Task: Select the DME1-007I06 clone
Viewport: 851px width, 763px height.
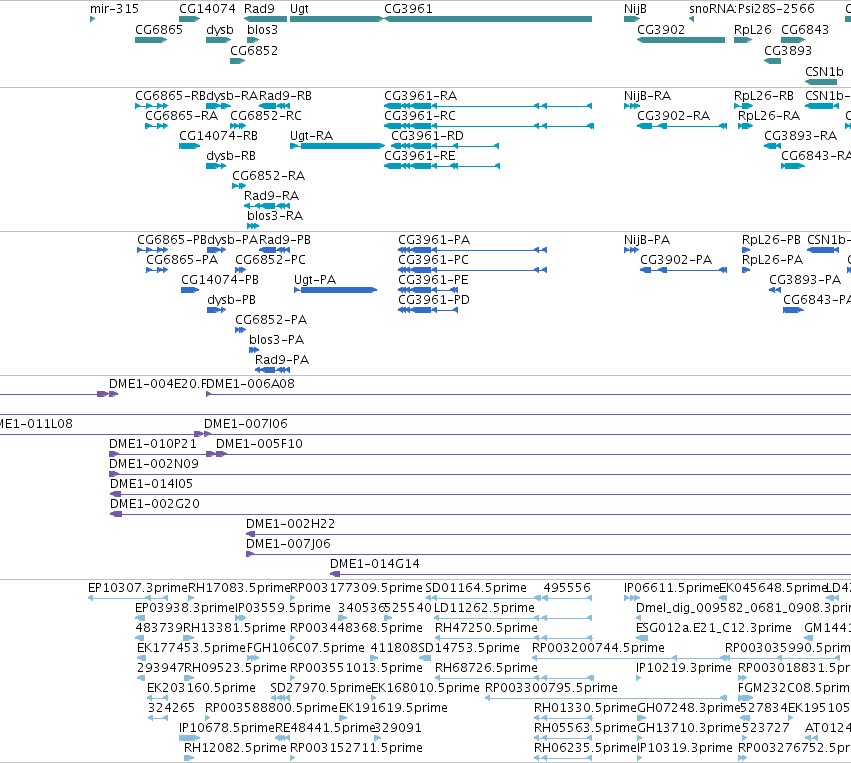Action: click(x=528, y=434)
